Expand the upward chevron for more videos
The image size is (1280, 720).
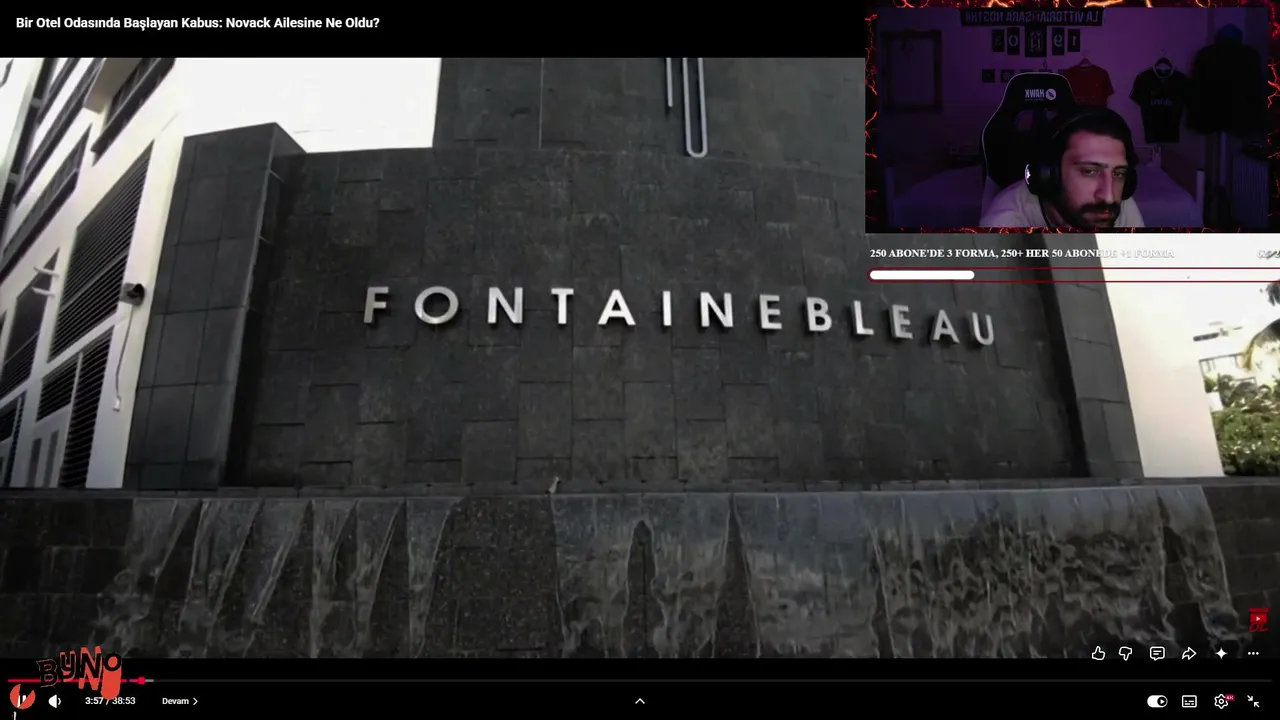tap(640, 701)
